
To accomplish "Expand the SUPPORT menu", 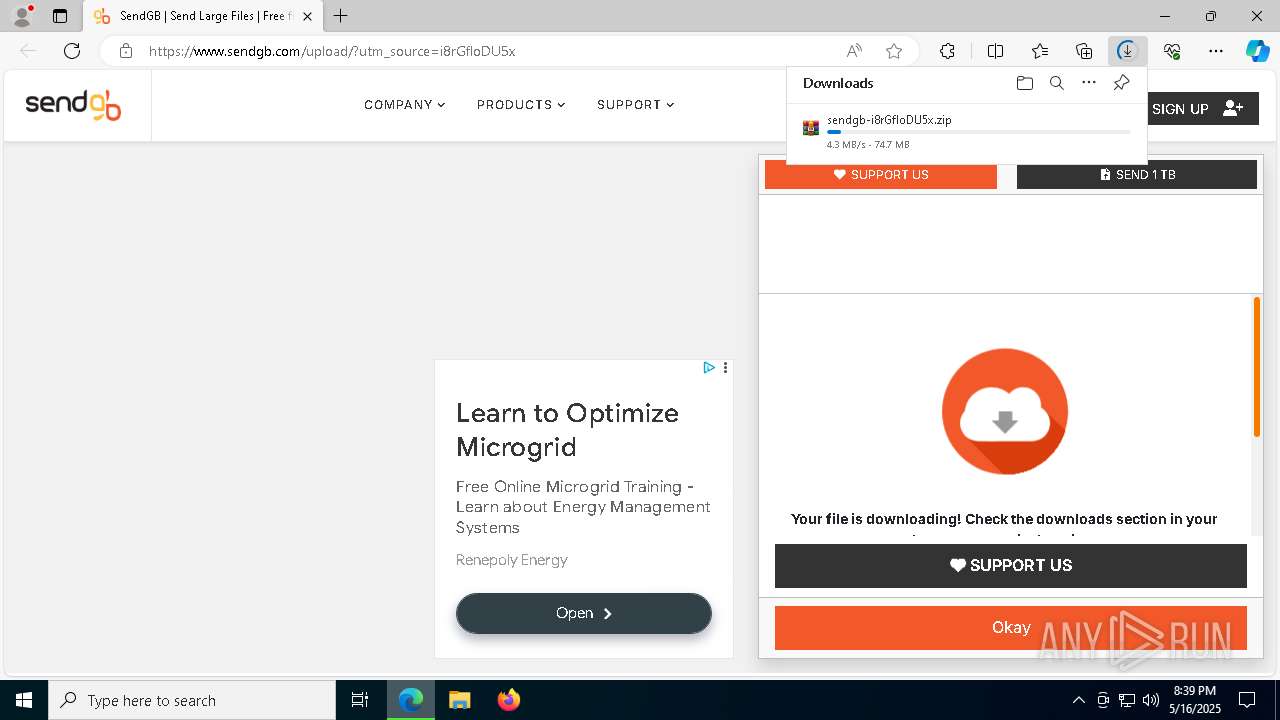I will pos(635,105).
